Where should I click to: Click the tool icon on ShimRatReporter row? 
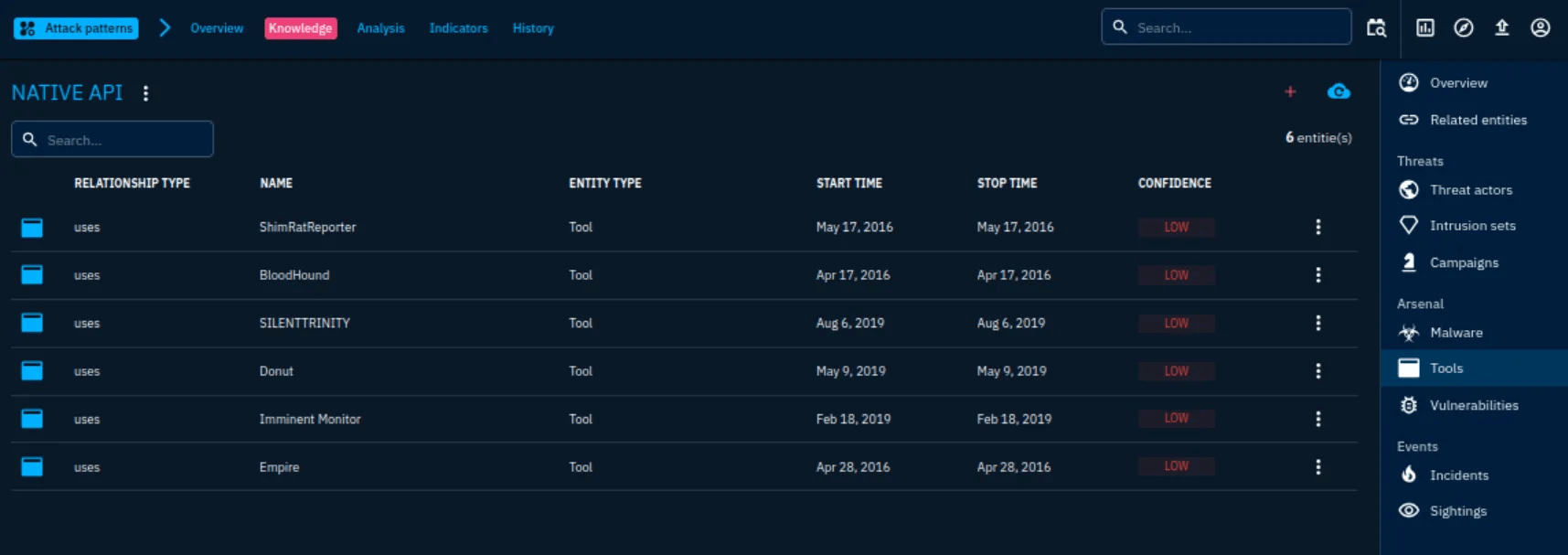coord(32,228)
